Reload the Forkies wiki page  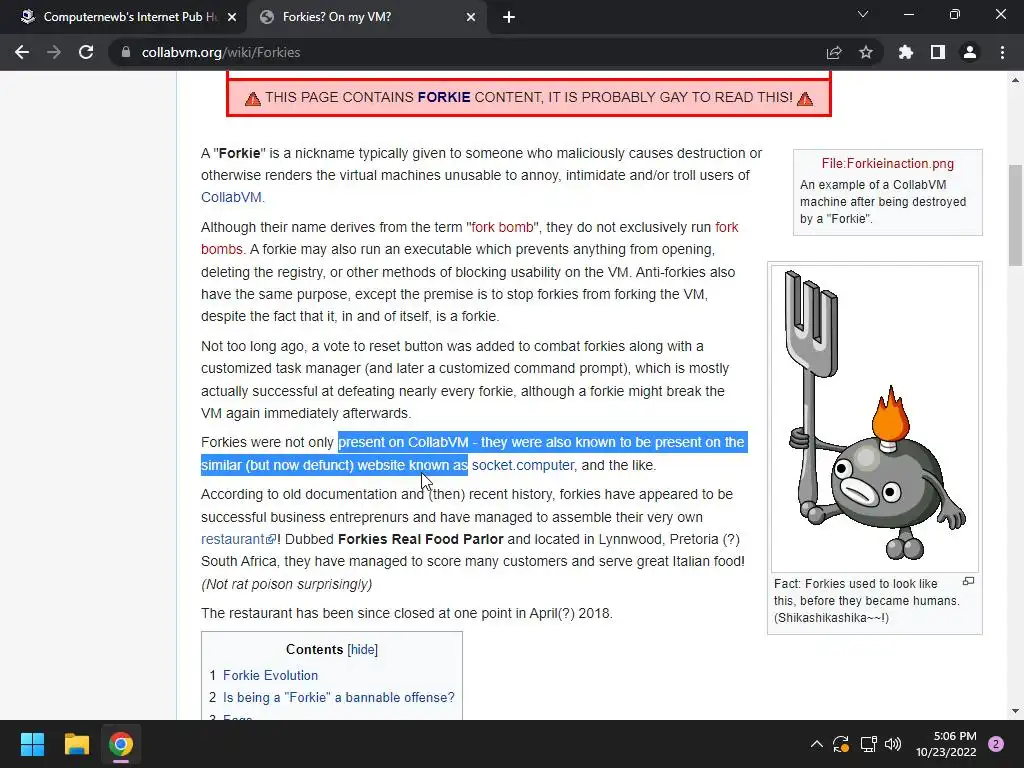[86, 52]
